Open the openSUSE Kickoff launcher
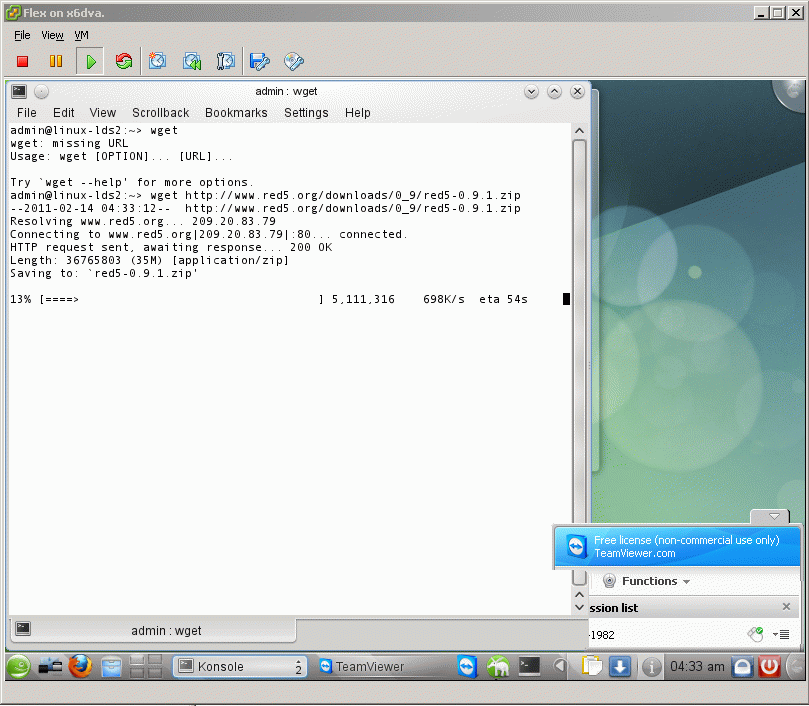Viewport: 809px width, 706px height. [x=19, y=666]
